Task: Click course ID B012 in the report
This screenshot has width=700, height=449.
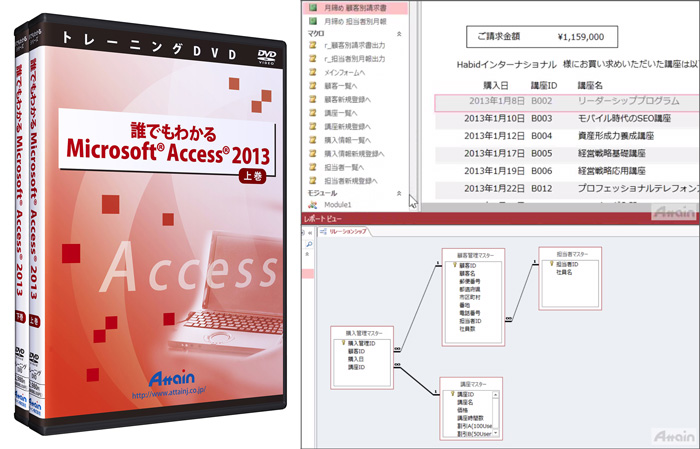Action: click(x=542, y=188)
